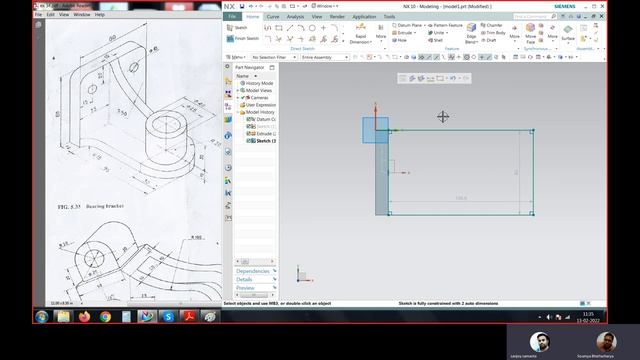This screenshot has height=360, width=640.
Task: Switch to the Tools ribbon tab
Action: [x=389, y=17]
